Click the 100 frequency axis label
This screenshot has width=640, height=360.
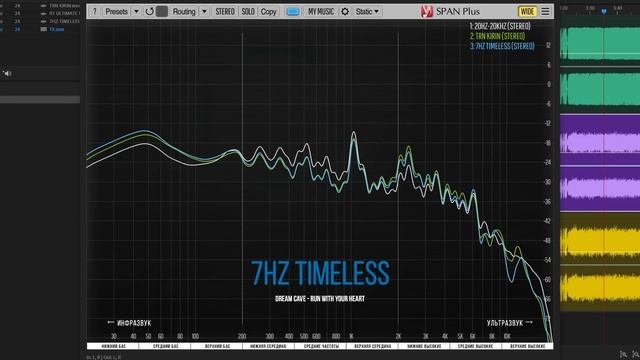[x=196, y=336]
